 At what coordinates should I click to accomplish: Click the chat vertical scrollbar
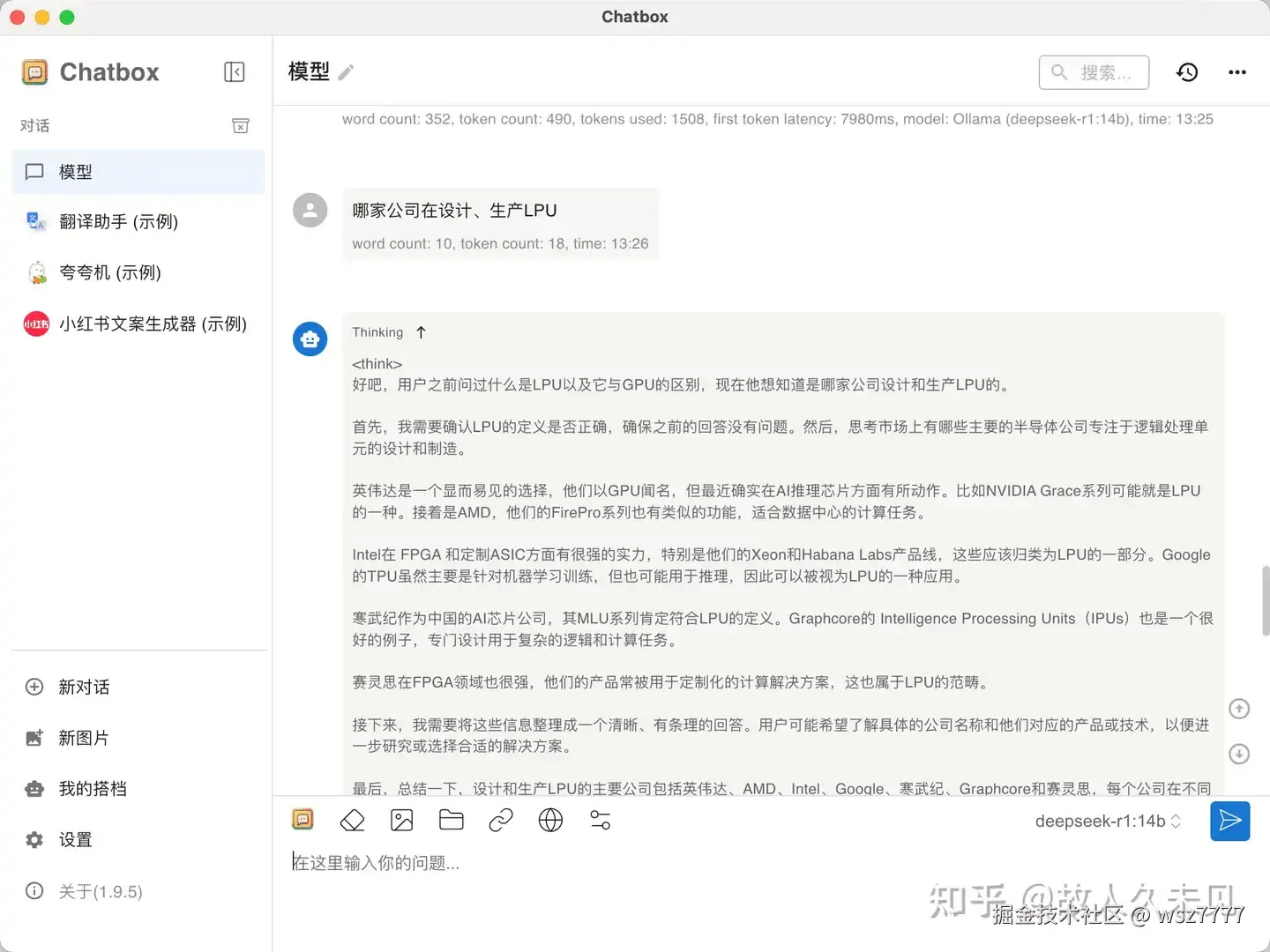[x=1266, y=599]
